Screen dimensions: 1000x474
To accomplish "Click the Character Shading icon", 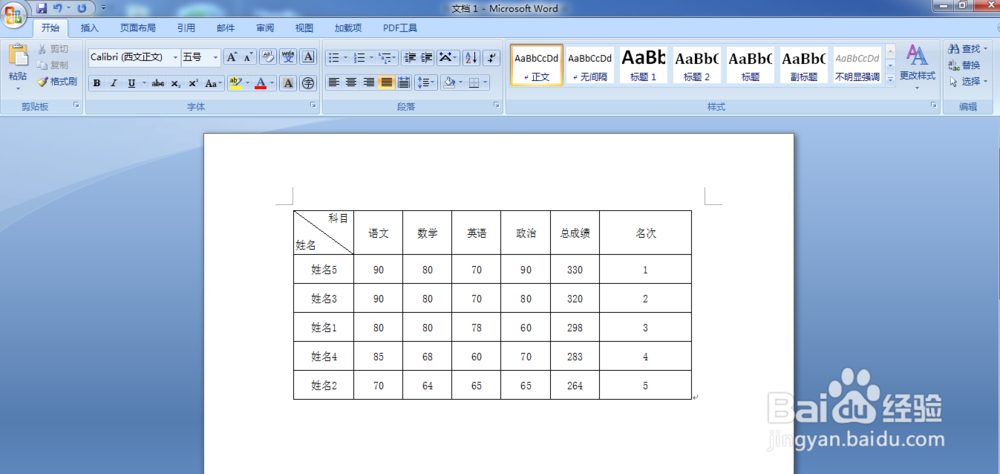I will pos(288,84).
